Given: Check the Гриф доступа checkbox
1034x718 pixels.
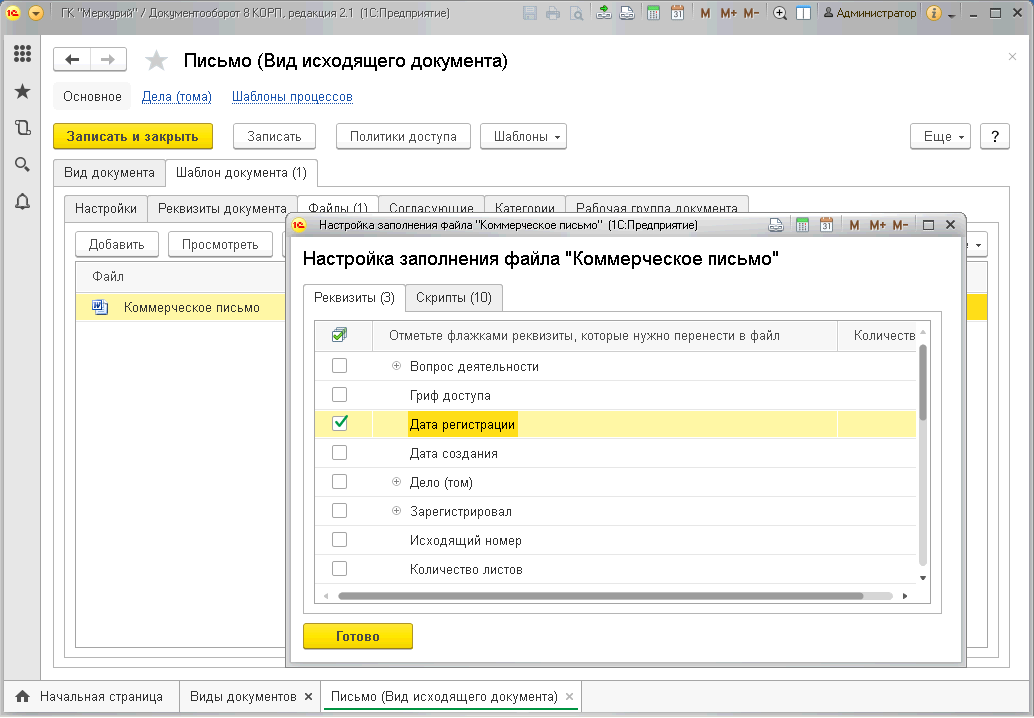Looking at the screenshot, I should pyautogui.click(x=340, y=394).
